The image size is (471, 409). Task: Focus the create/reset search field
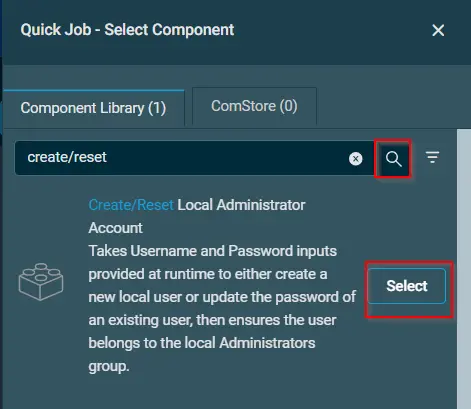pyautogui.click(x=187, y=158)
